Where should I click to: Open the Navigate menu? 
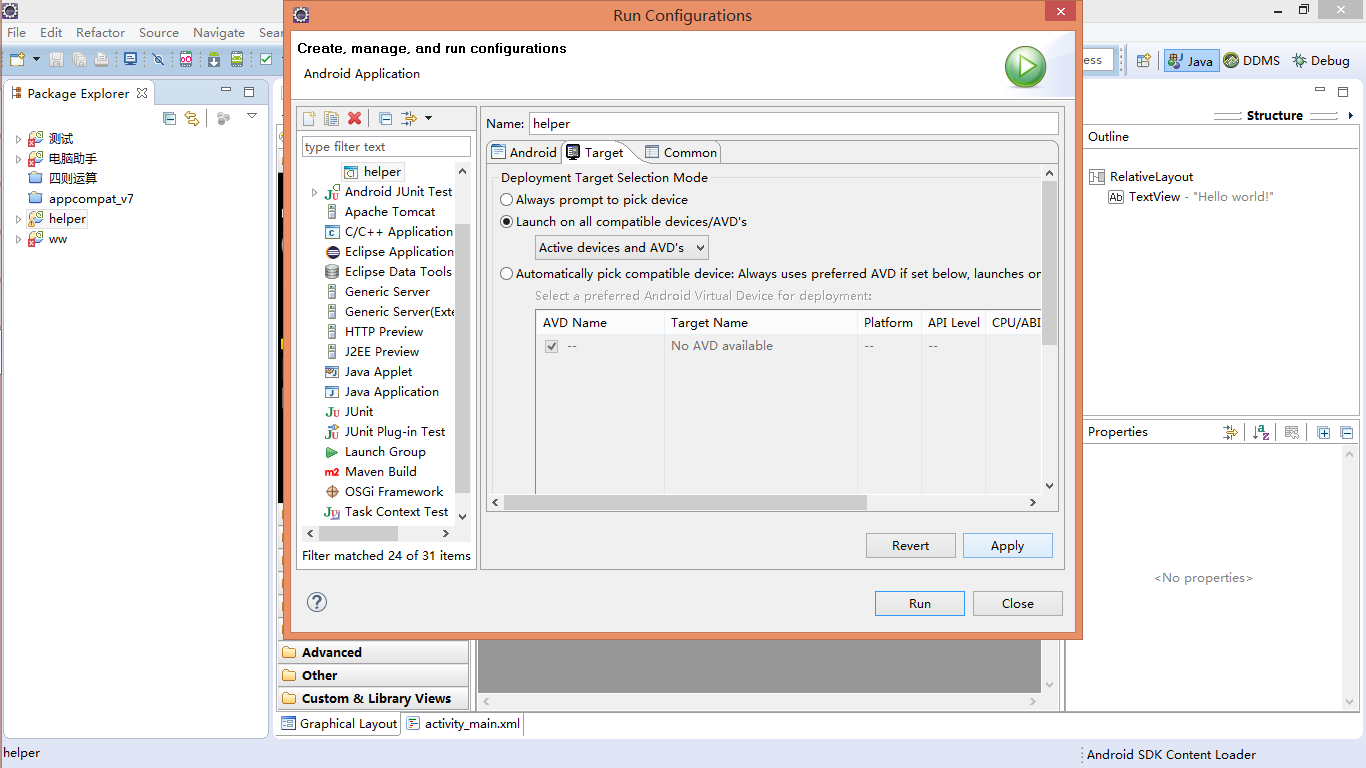point(219,32)
